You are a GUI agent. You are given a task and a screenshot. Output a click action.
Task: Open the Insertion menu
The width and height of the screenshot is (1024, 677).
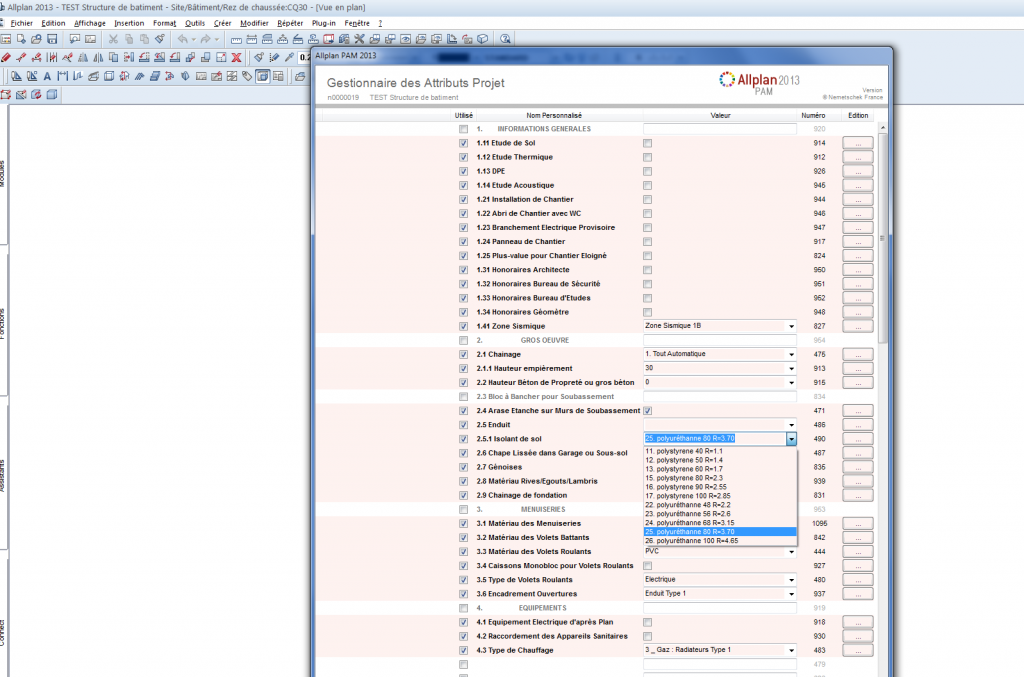click(x=129, y=23)
